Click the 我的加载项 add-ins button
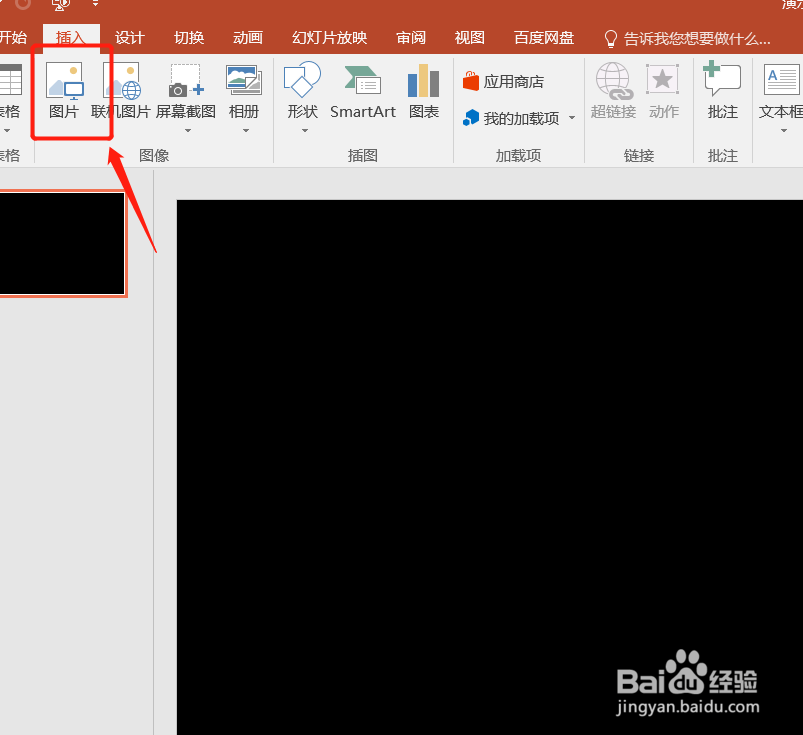 [x=513, y=118]
